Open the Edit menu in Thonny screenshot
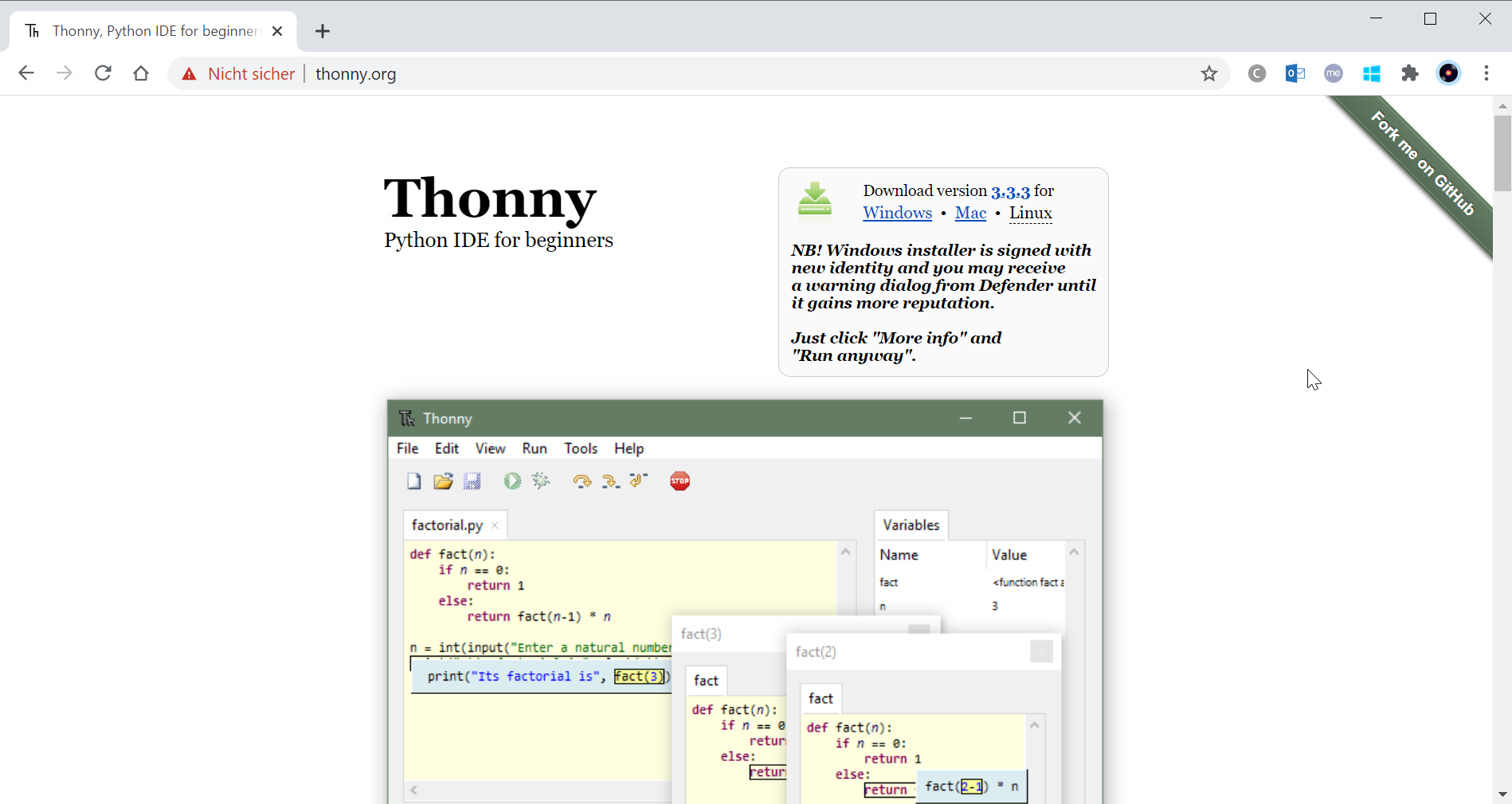Viewport: 1512px width, 804px height. (x=447, y=449)
